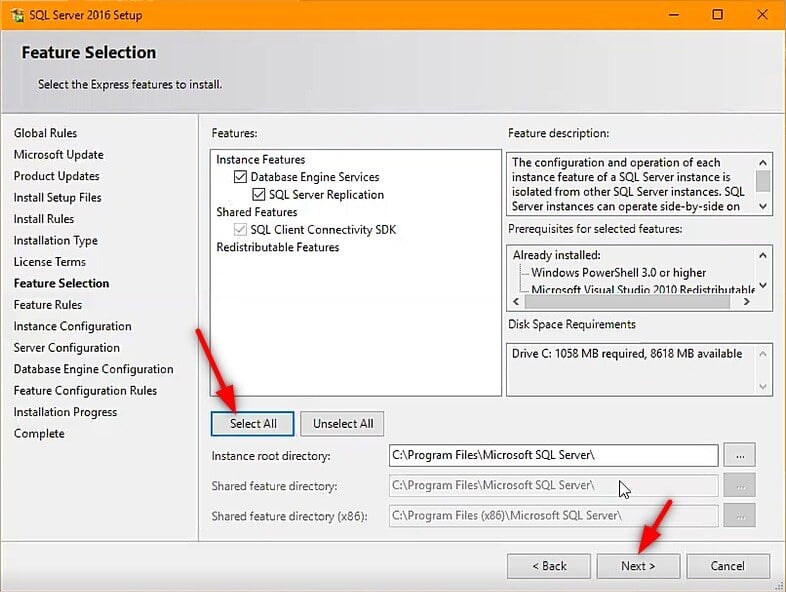This screenshot has width=786, height=592.
Task: Close the SQL Server Setup window
Action: [762, 15]
